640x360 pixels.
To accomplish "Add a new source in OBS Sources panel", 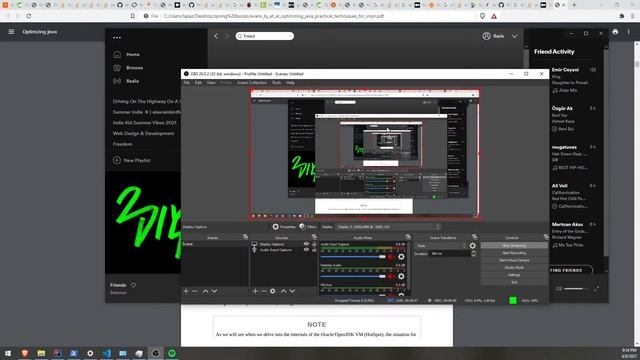I will 255,291.
